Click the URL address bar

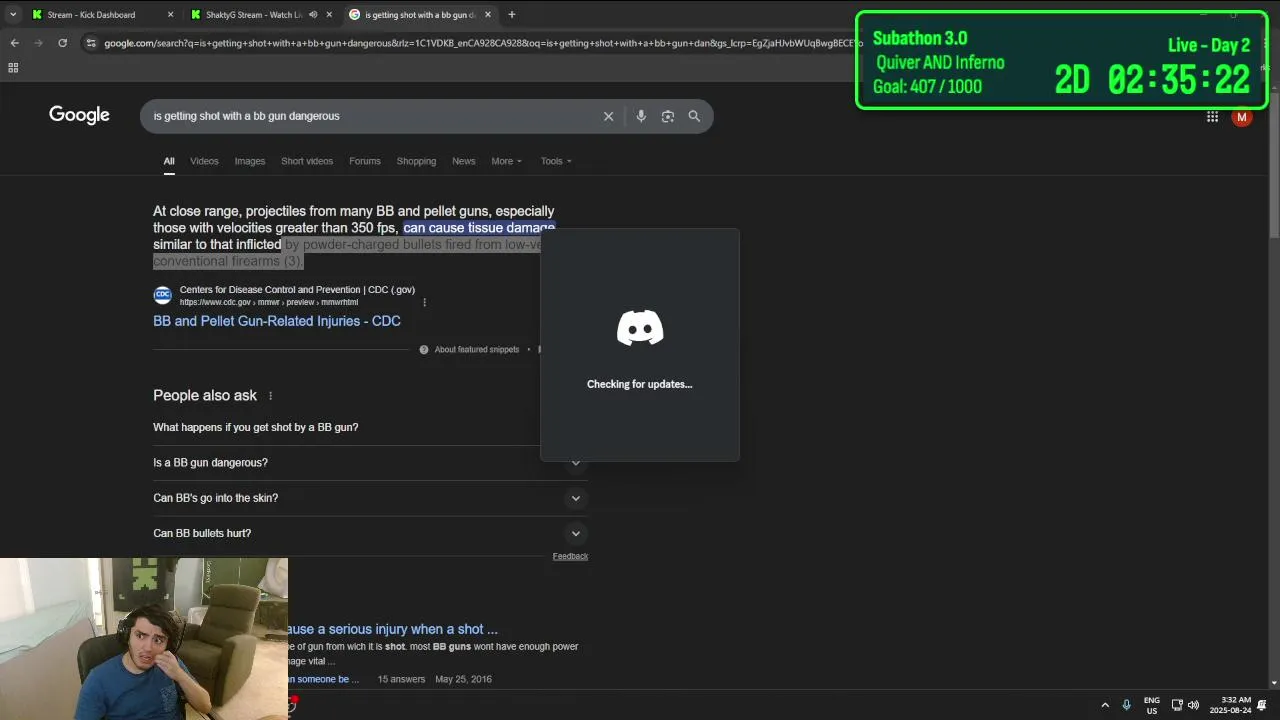480,43
